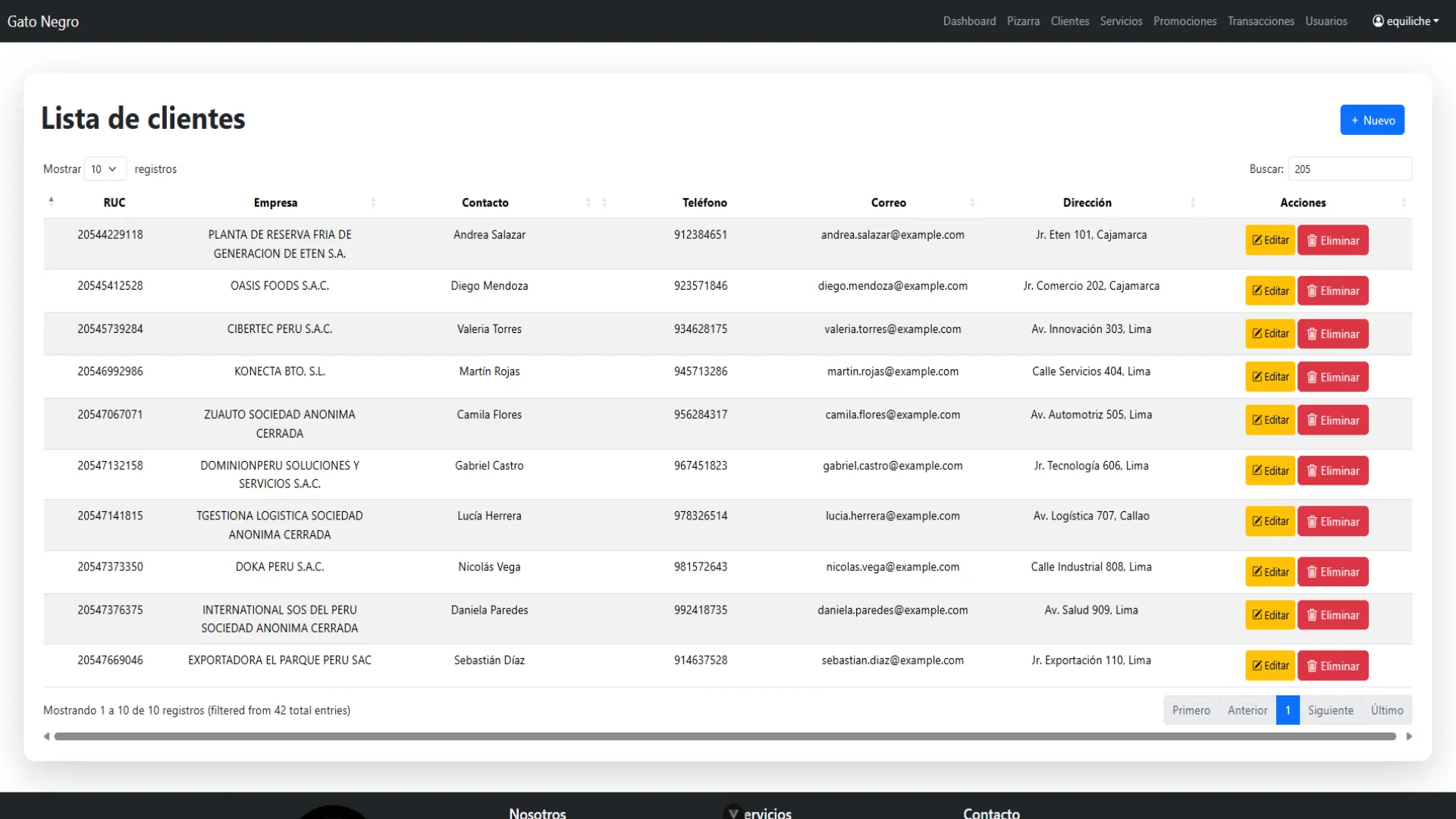This screenshot has height=819, width=1456.
Task: Click the horizontal scrollbar left arrow
Action: click(x=47, y=736)
